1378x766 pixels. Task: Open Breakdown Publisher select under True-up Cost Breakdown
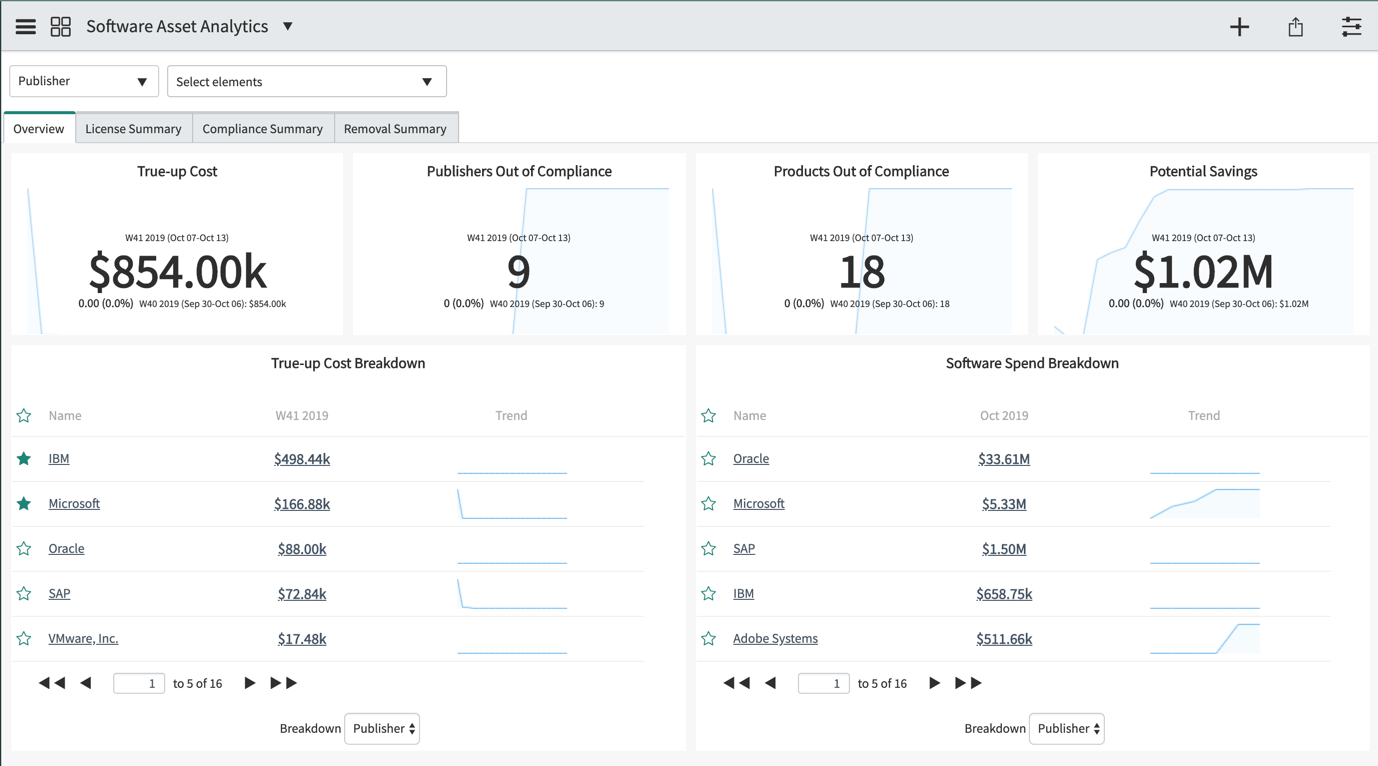382,729
